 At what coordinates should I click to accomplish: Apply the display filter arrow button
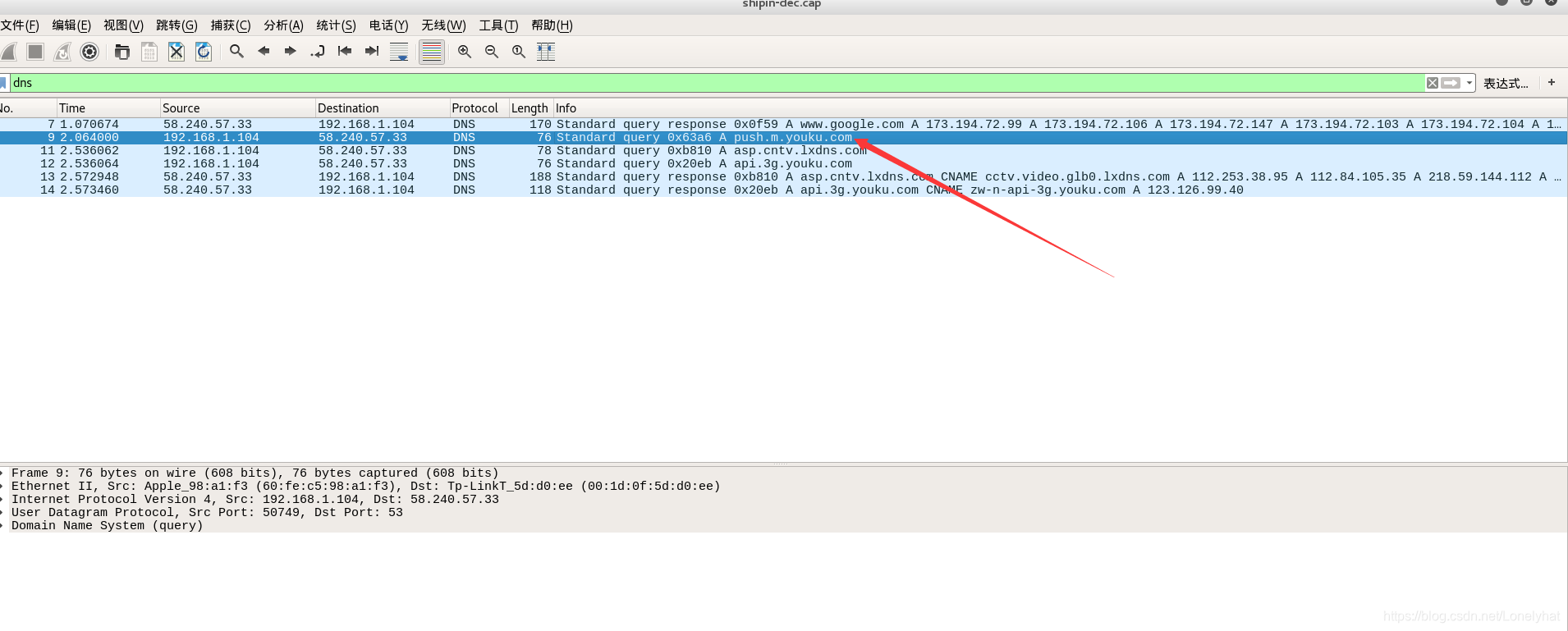click(1451, 83)
